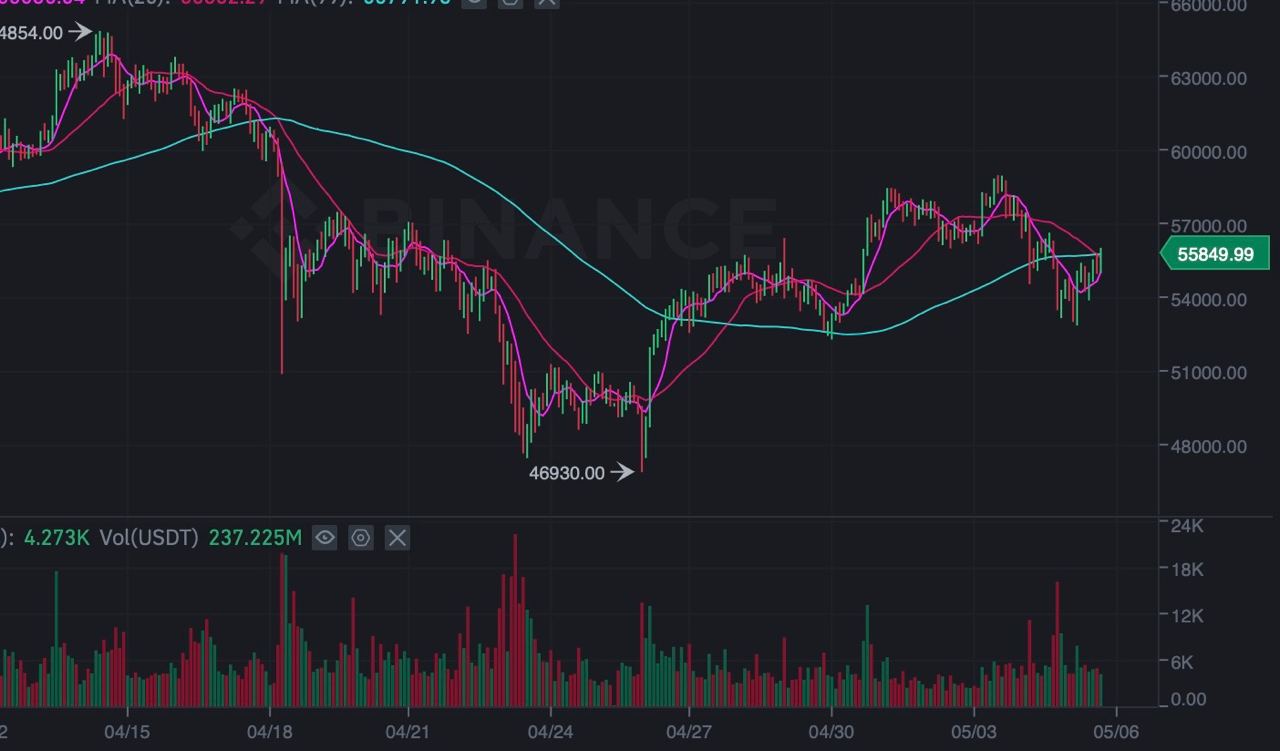1280x751 pixels.
Task: Click the green 55849.99 current price tag
Action: point(1214,254)
